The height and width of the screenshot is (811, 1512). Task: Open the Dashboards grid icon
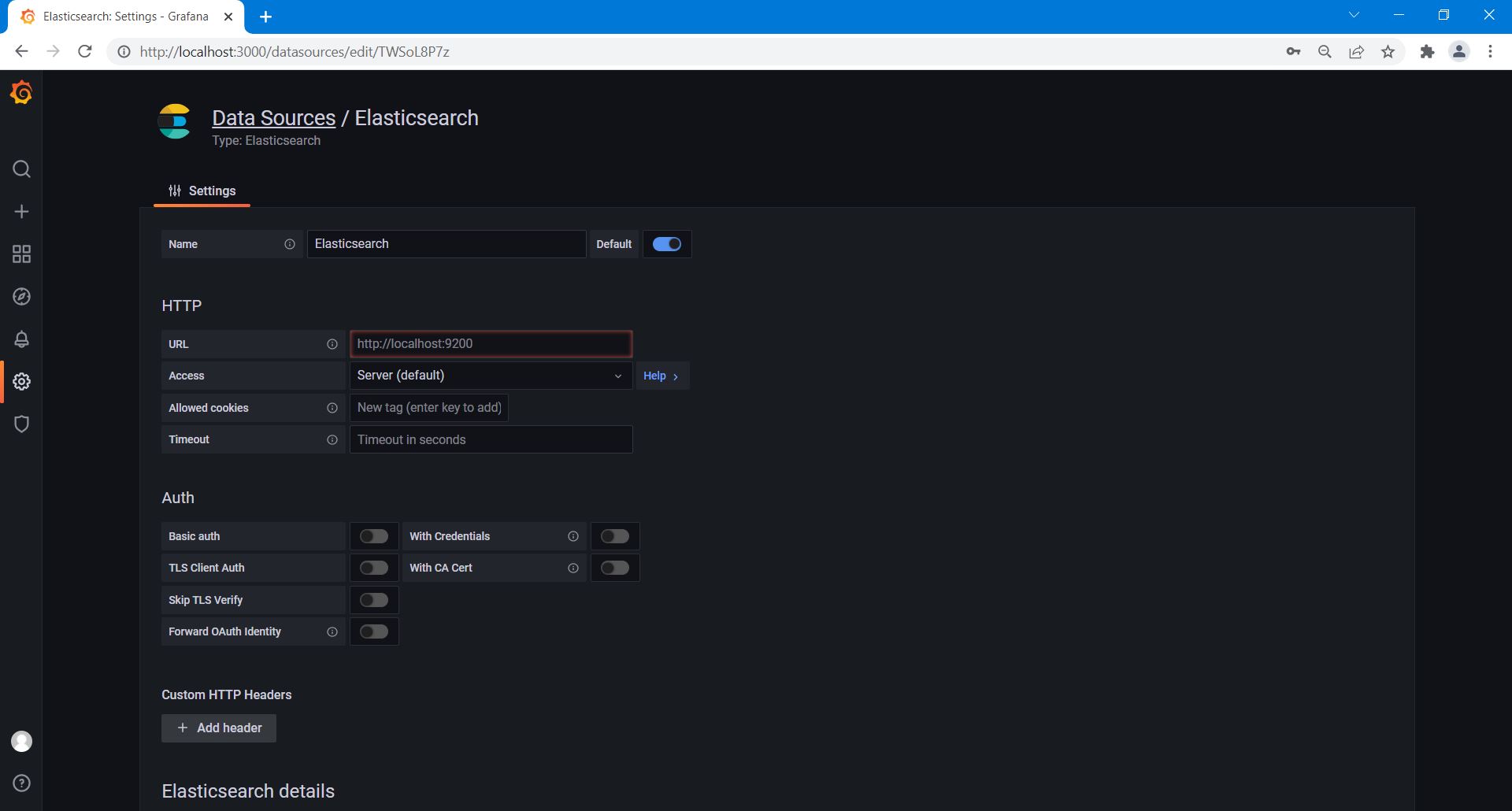point(21,254)
